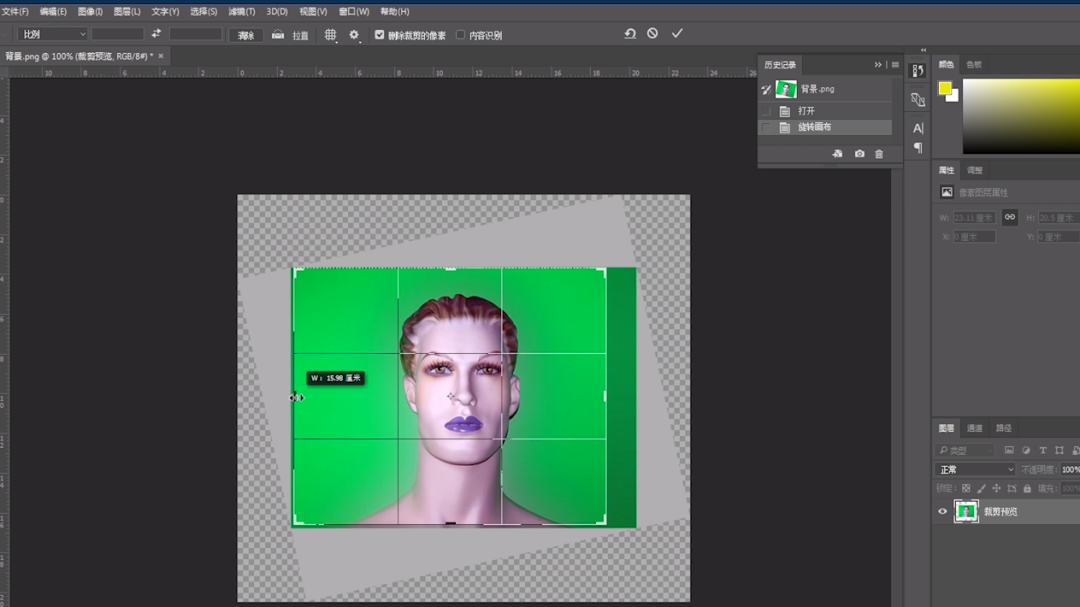
Task: Open 选择(S) menu
Action: [204, 12]
